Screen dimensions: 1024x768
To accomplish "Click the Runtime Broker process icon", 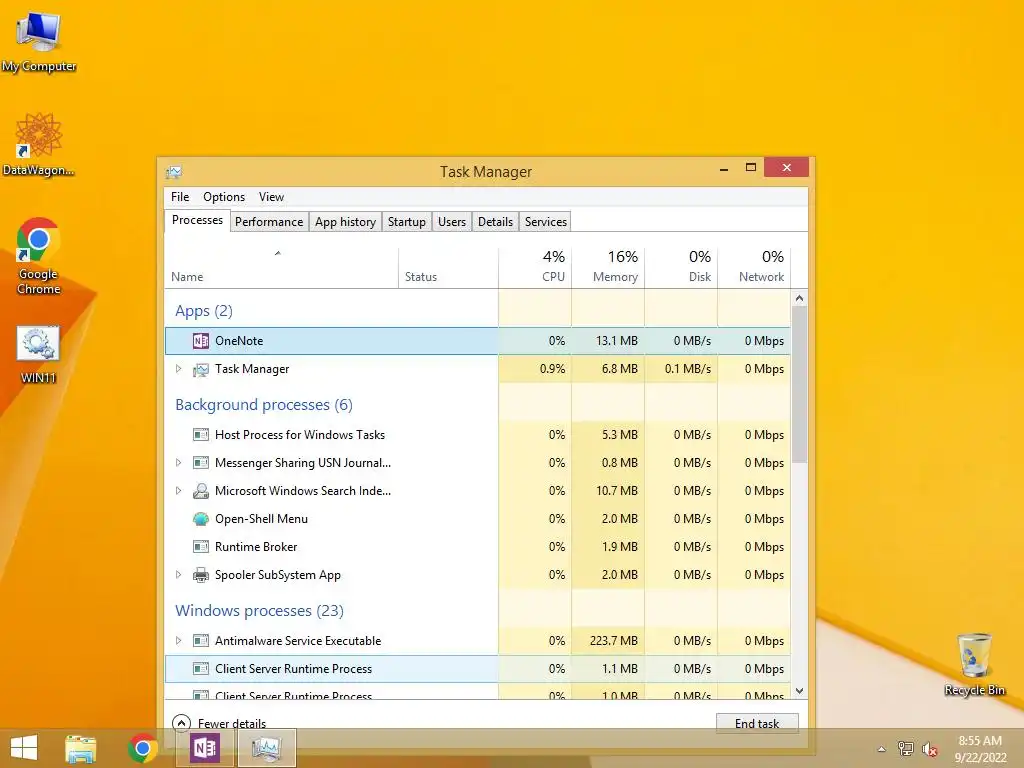I will coord(200,547).
